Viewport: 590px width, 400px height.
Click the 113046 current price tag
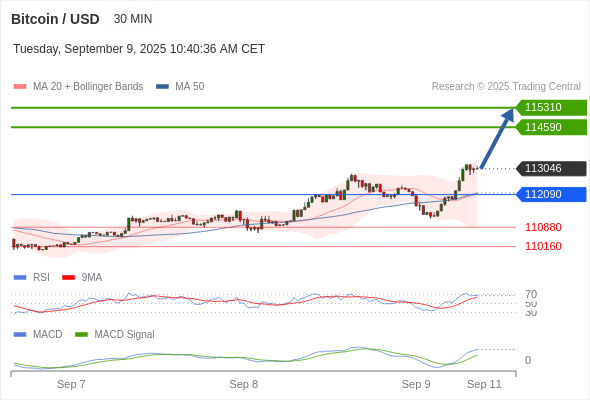pyautogui.click(x=551, y=168)
